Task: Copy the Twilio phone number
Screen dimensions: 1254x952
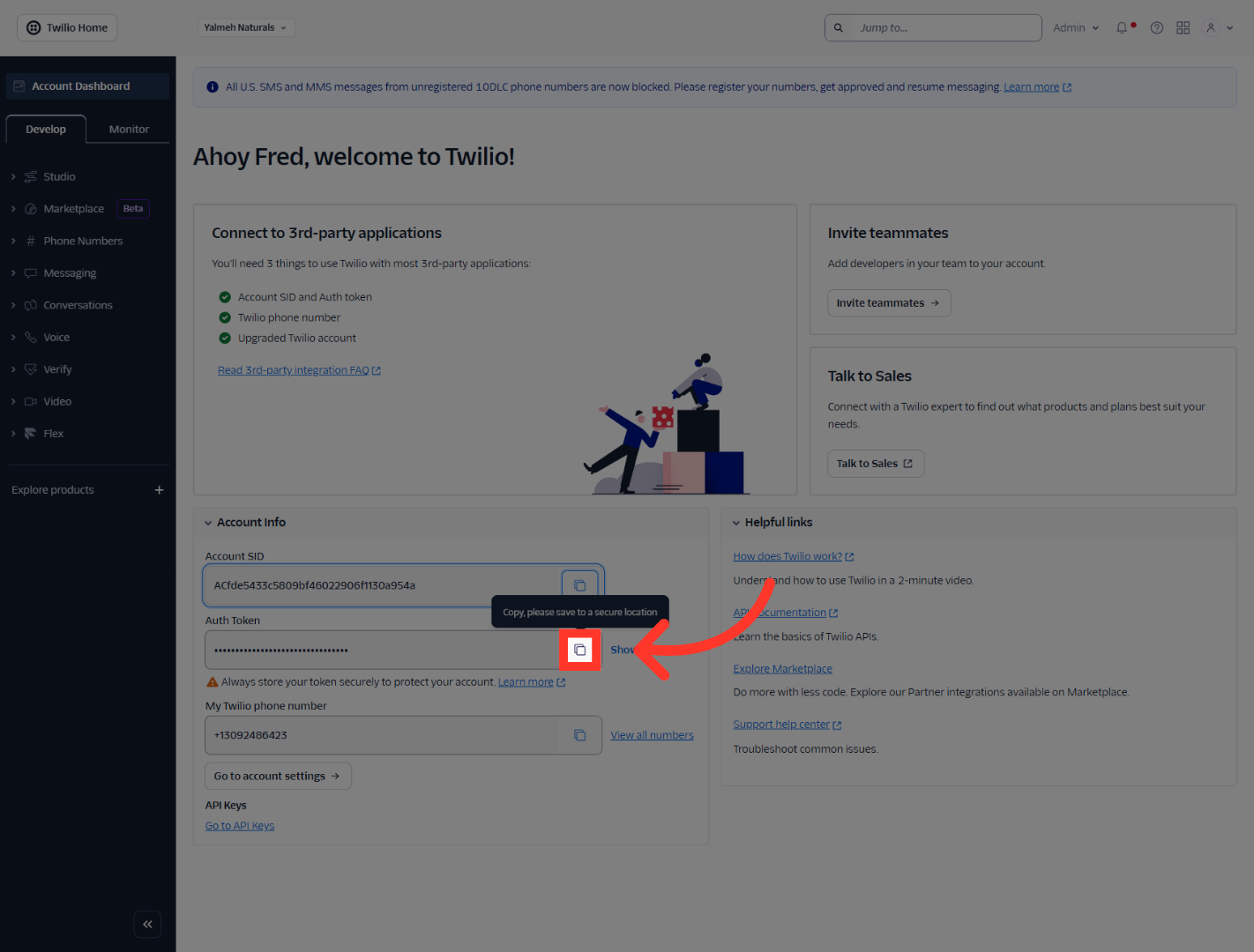Action: coord(579,735)
